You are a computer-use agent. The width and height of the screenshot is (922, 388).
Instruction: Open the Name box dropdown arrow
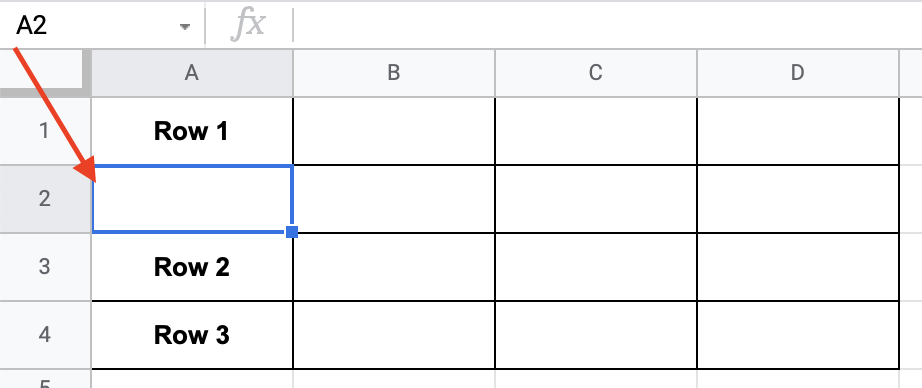click(185, 26)
